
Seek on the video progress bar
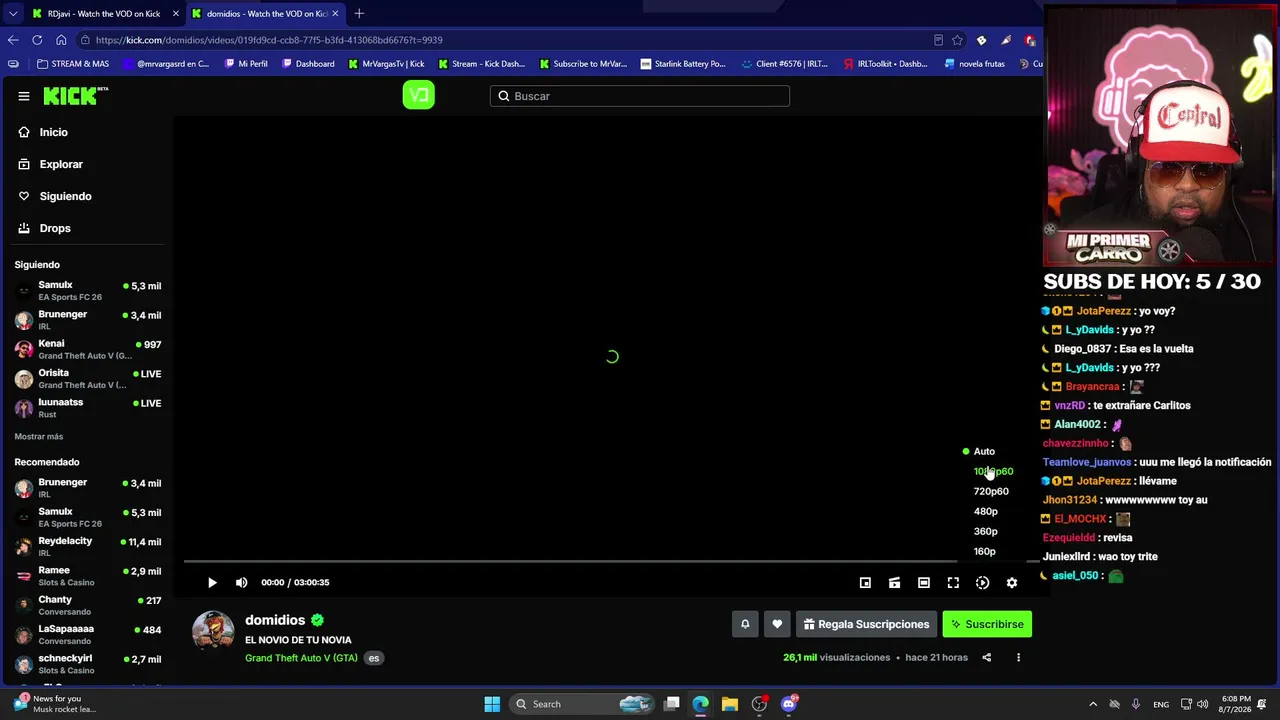pos(612,562)
